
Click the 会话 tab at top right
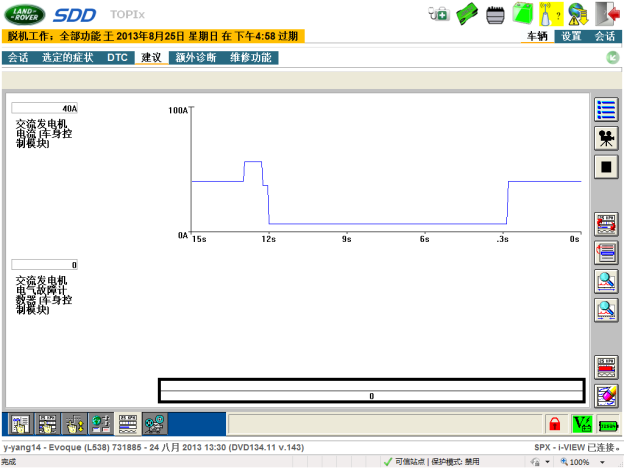pos(605,36)
